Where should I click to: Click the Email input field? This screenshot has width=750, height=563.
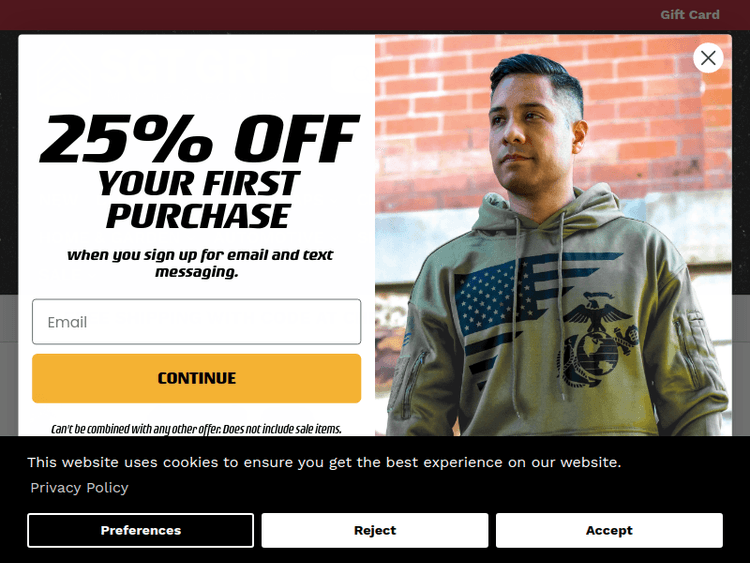coord(196,322)
